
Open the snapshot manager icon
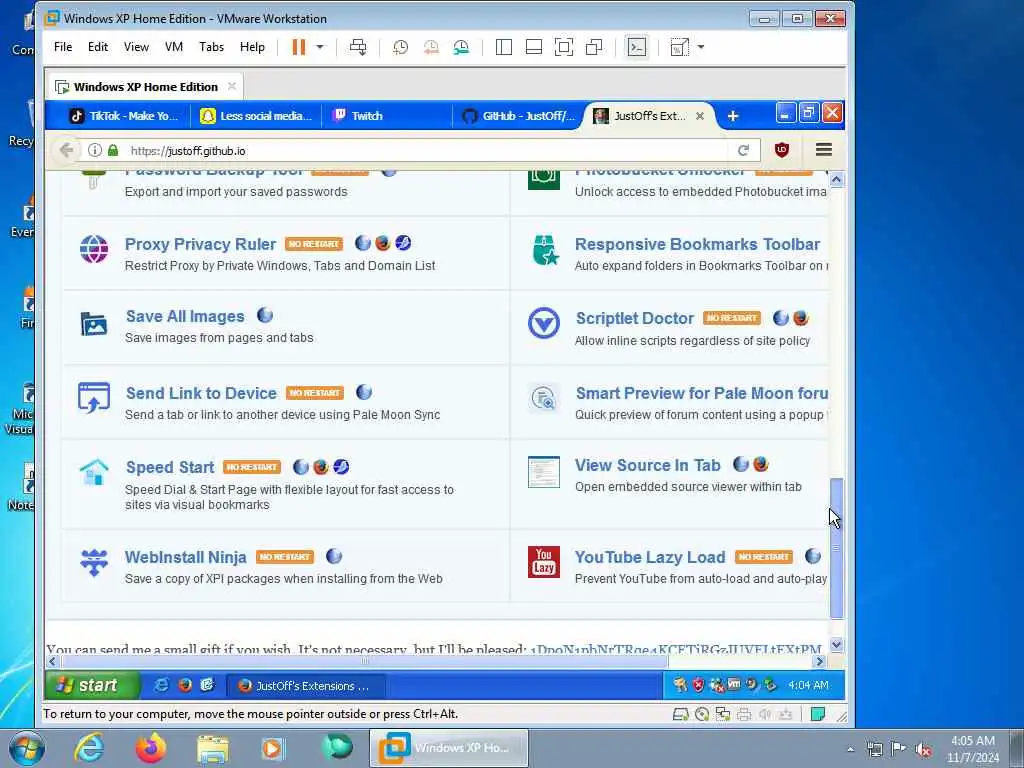pos(461,47)
